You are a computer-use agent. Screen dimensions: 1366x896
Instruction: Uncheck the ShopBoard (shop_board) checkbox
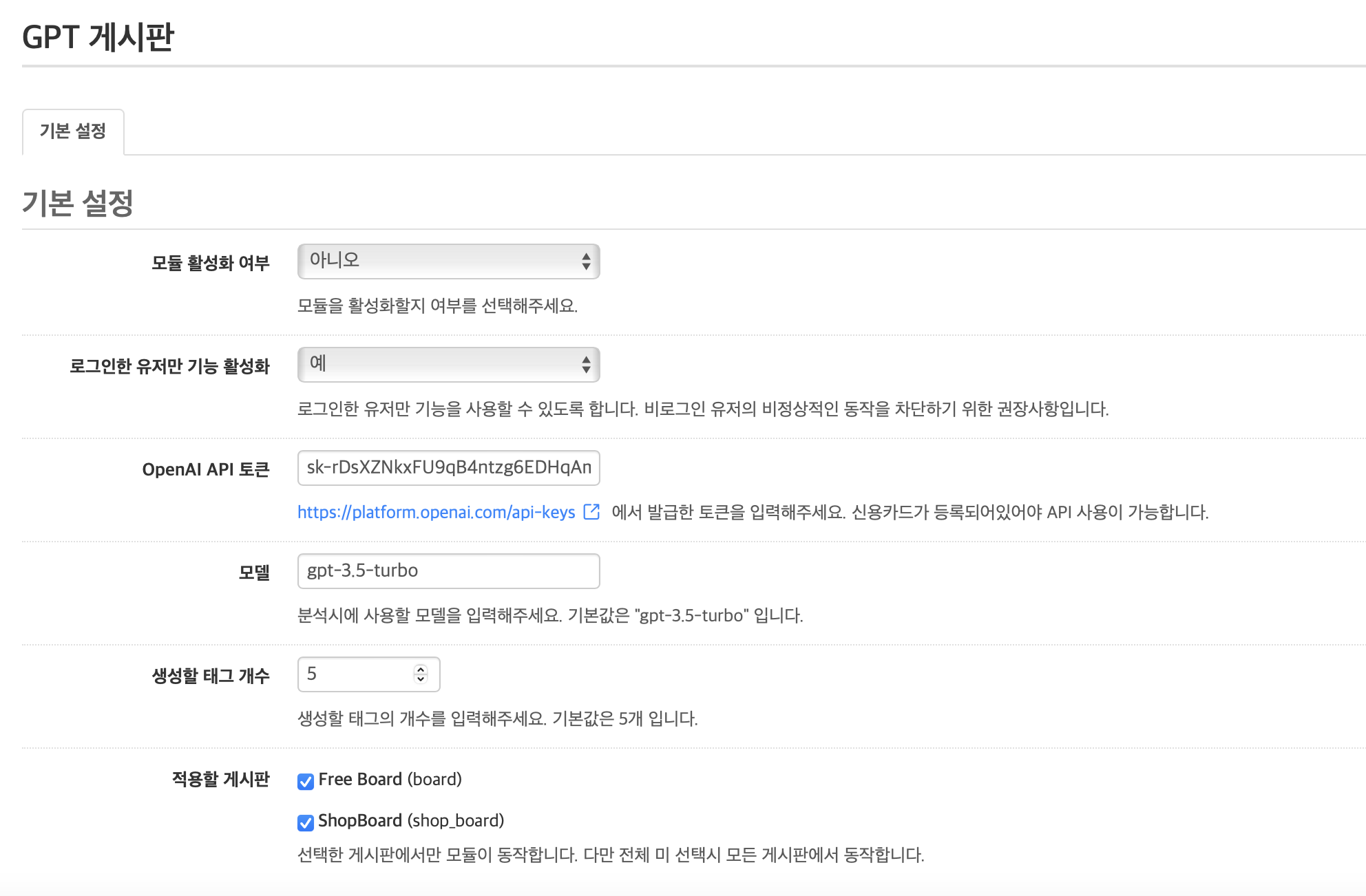pyautogui.click(x=307, y=821)
